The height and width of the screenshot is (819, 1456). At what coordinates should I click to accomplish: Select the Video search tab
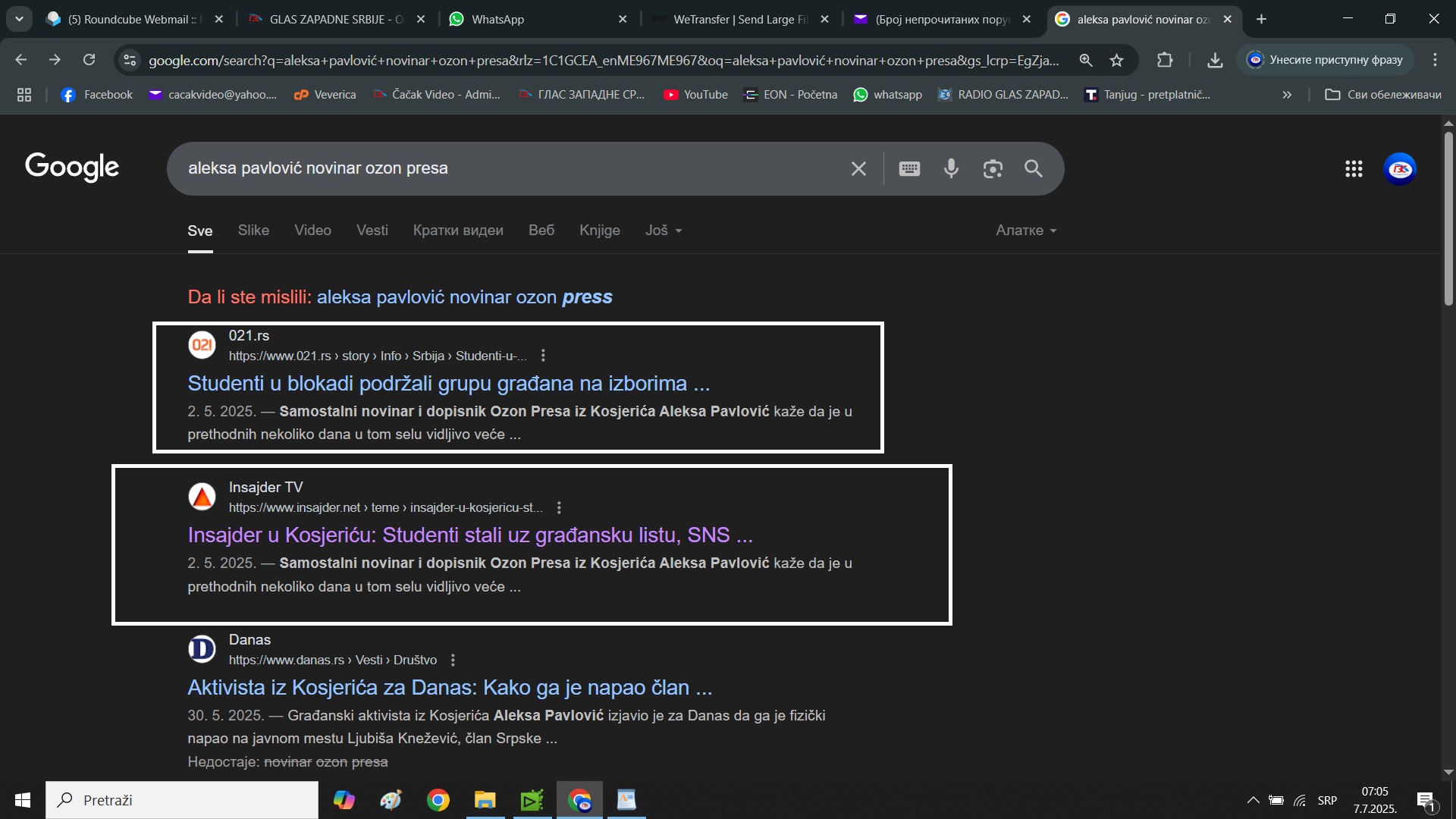coord(312,231)
